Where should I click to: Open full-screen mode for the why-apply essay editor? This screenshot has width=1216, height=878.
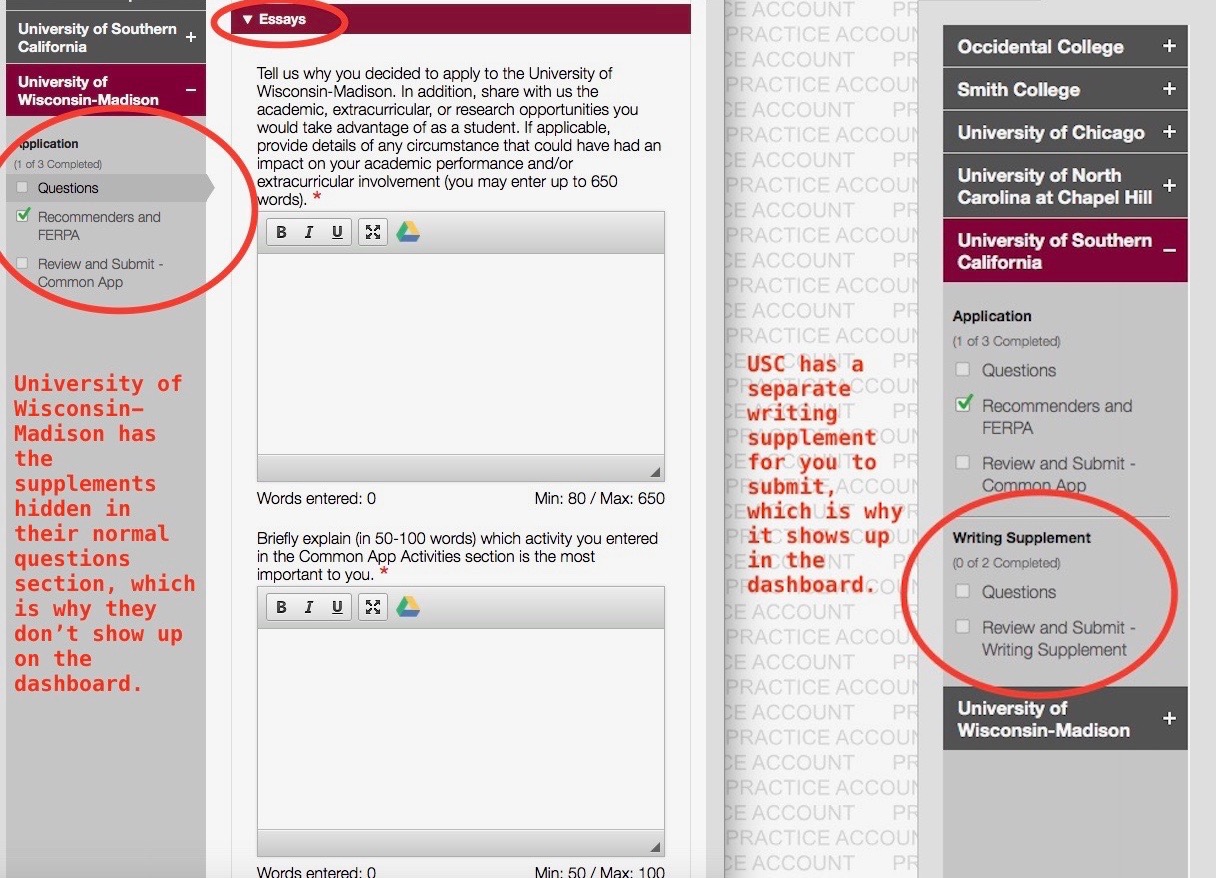click(373, 232)
